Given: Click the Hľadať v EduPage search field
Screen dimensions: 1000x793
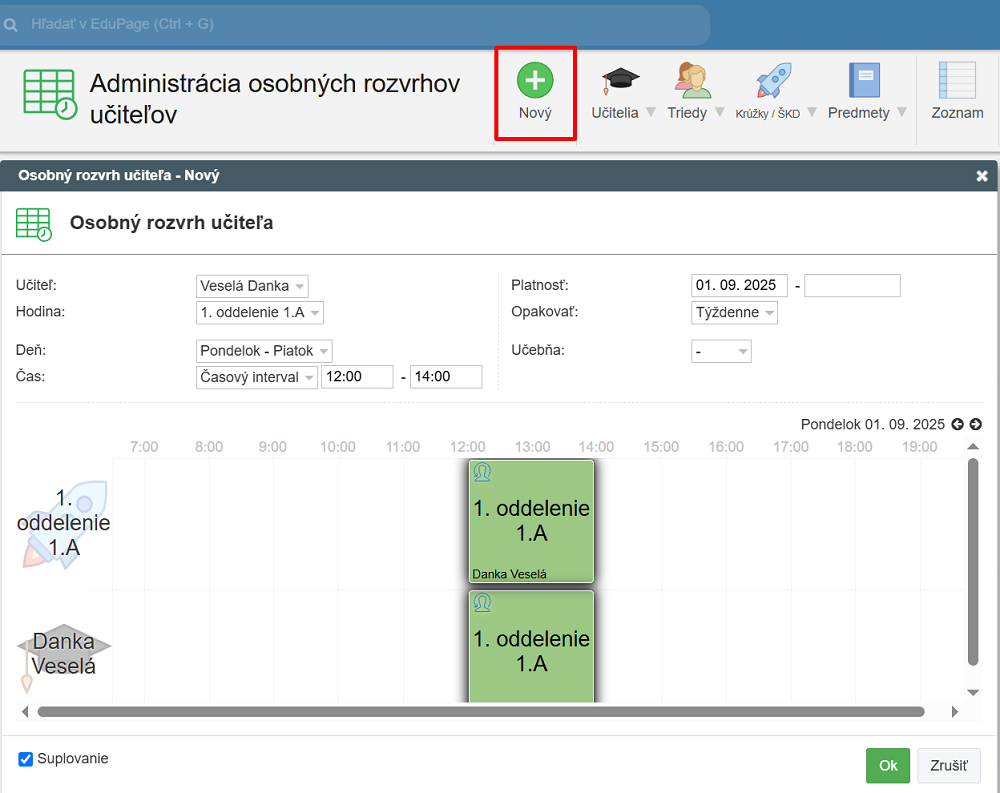Looking at the screenshot, I should (360, 24).
